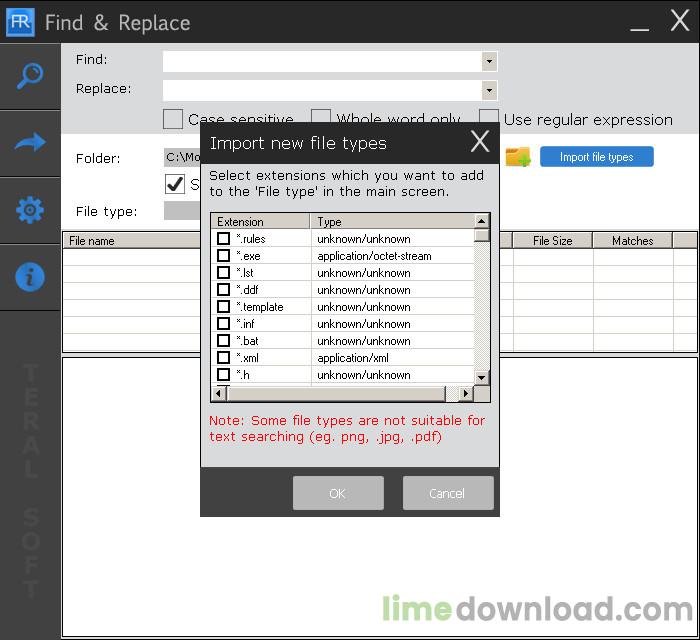Toggle the Use regular expression checkbox
This screenshot has width=700, height=640.
(x=488, y=119)
